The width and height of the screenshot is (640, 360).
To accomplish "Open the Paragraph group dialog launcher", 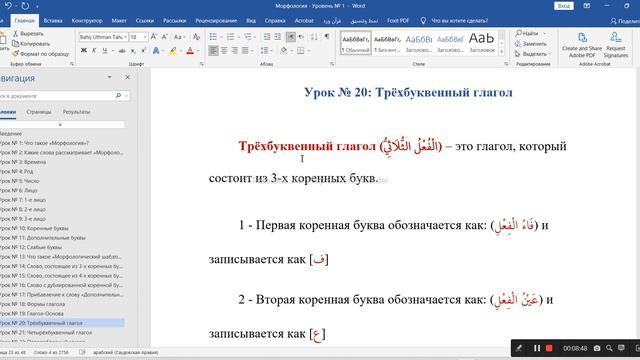I will point(332,64).
